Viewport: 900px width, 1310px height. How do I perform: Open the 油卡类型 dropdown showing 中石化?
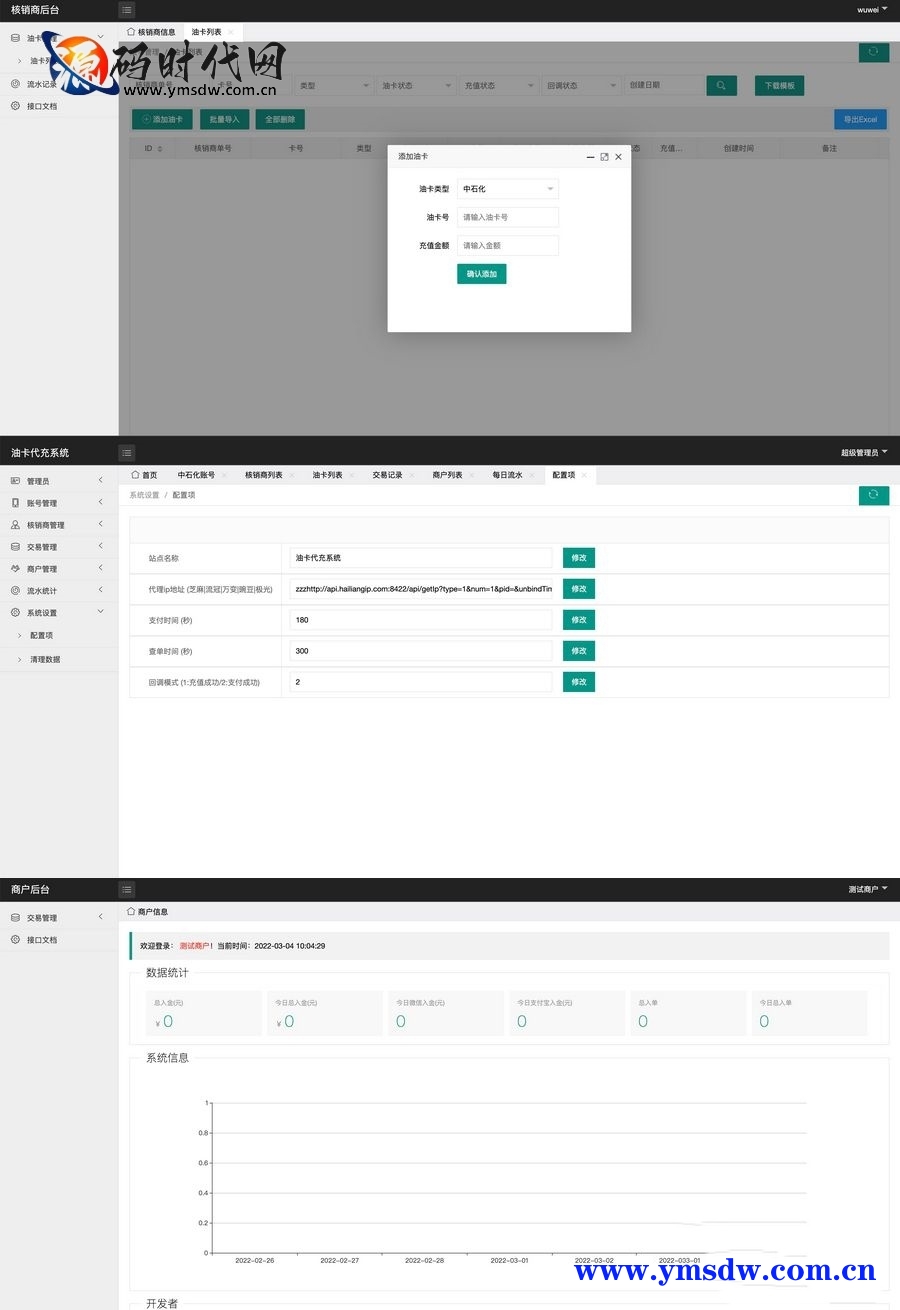[x=507, y=189]
